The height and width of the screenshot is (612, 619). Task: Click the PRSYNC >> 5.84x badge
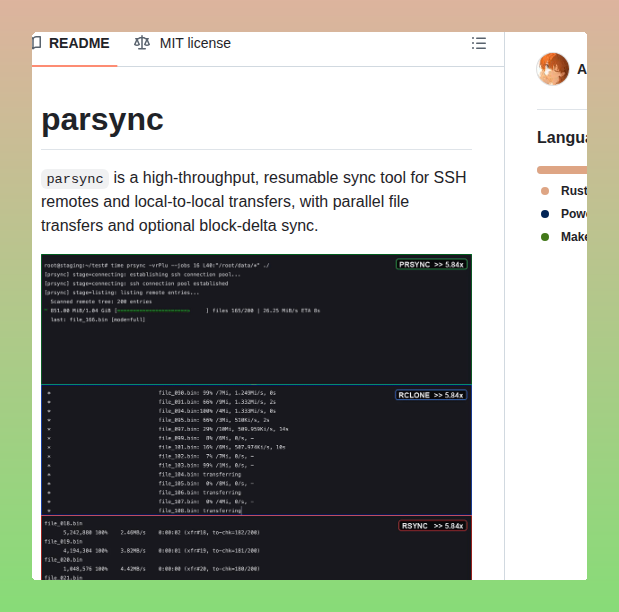431,265
